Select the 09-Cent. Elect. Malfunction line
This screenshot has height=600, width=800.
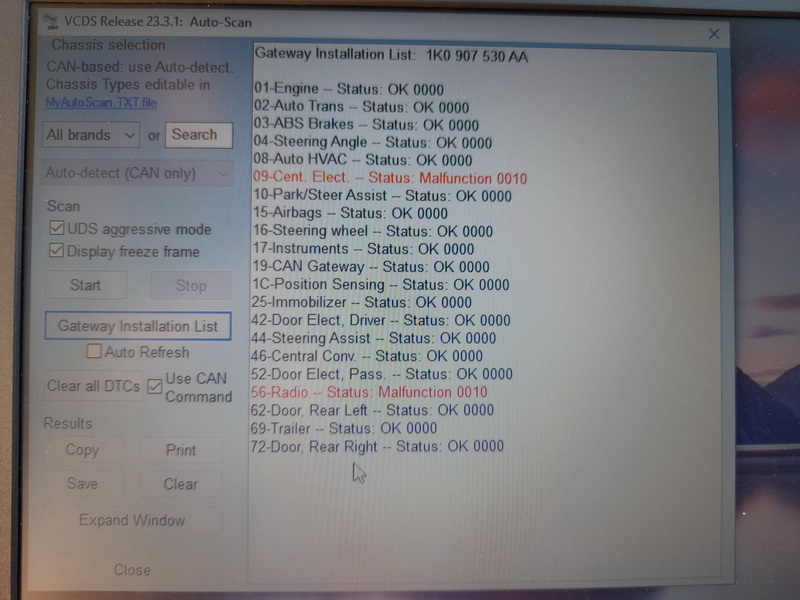[390, 178]
